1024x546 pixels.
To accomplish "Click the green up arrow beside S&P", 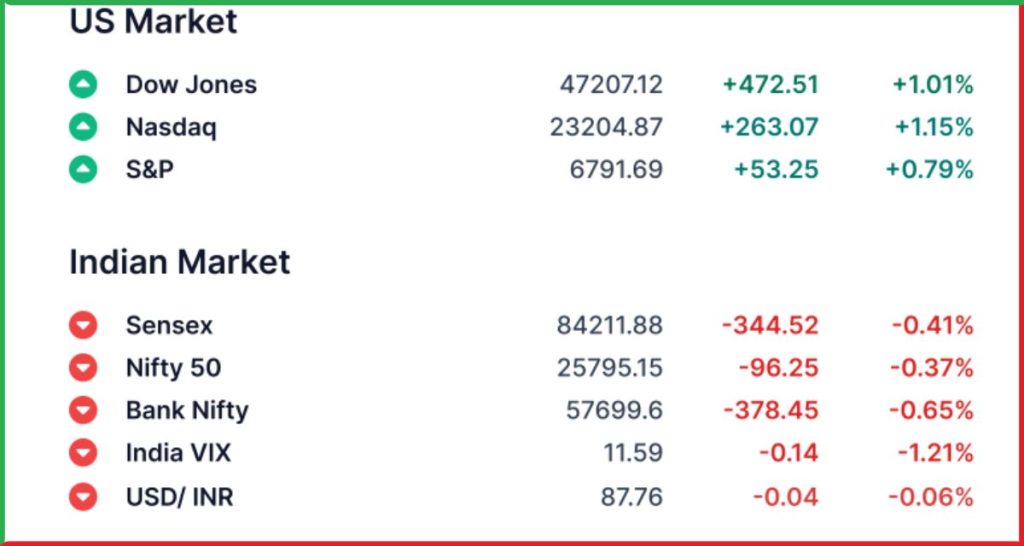I will point(83,170).
